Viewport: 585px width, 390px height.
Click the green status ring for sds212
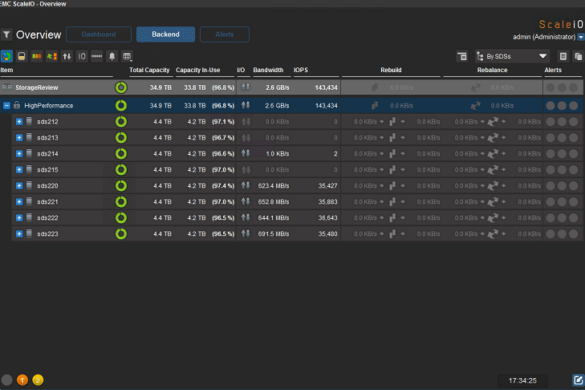(121, 122)
